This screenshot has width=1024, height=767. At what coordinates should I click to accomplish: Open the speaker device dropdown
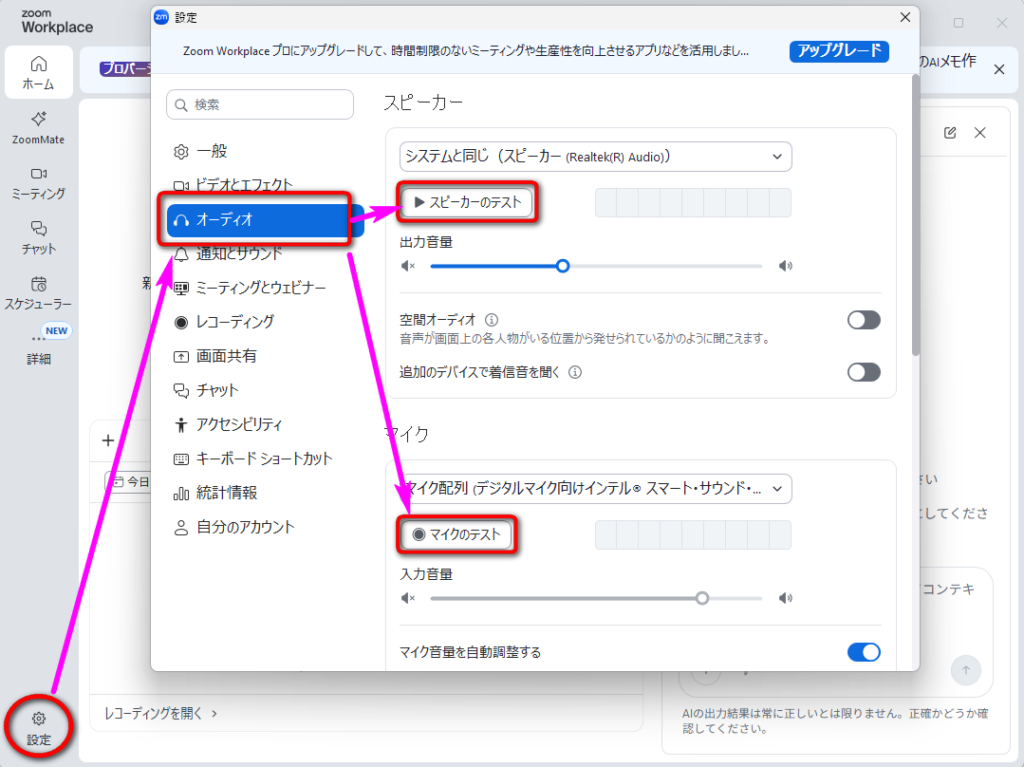tap(596, 157)
